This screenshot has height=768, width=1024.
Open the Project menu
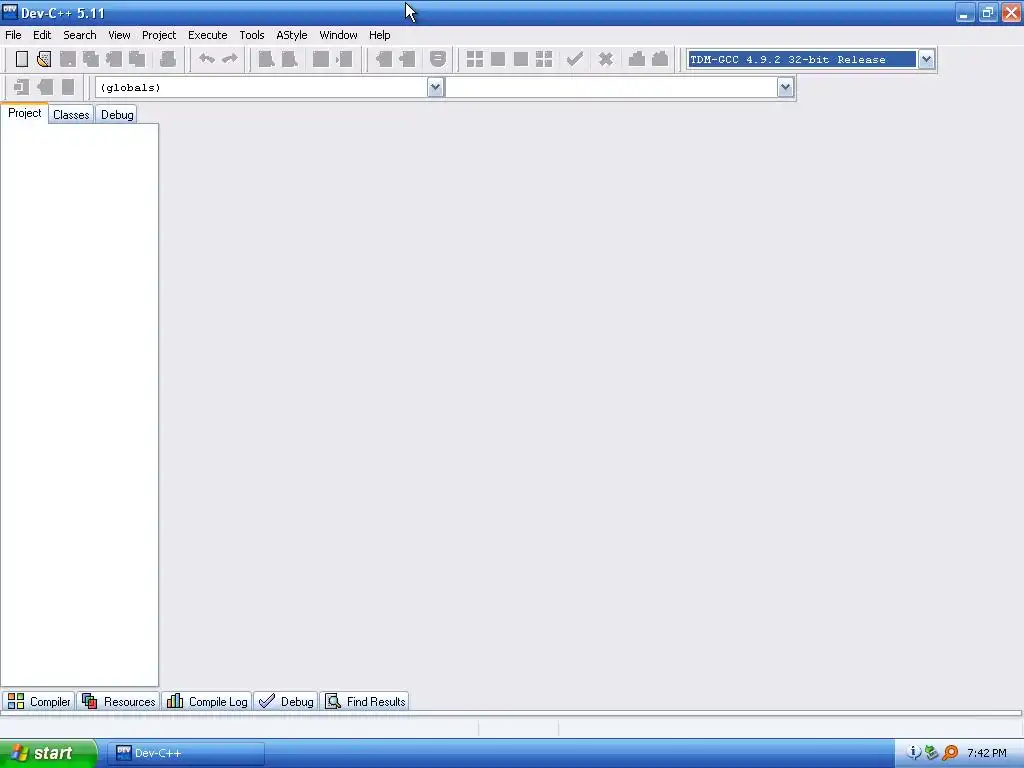coord(159,35)
